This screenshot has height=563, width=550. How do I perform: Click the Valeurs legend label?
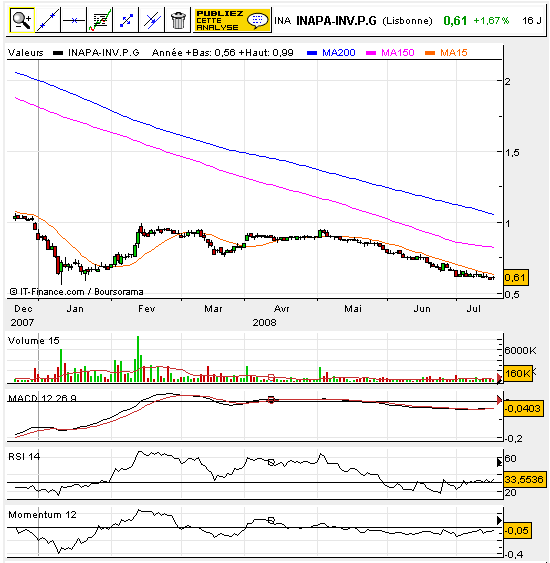(x=25, y=53)
